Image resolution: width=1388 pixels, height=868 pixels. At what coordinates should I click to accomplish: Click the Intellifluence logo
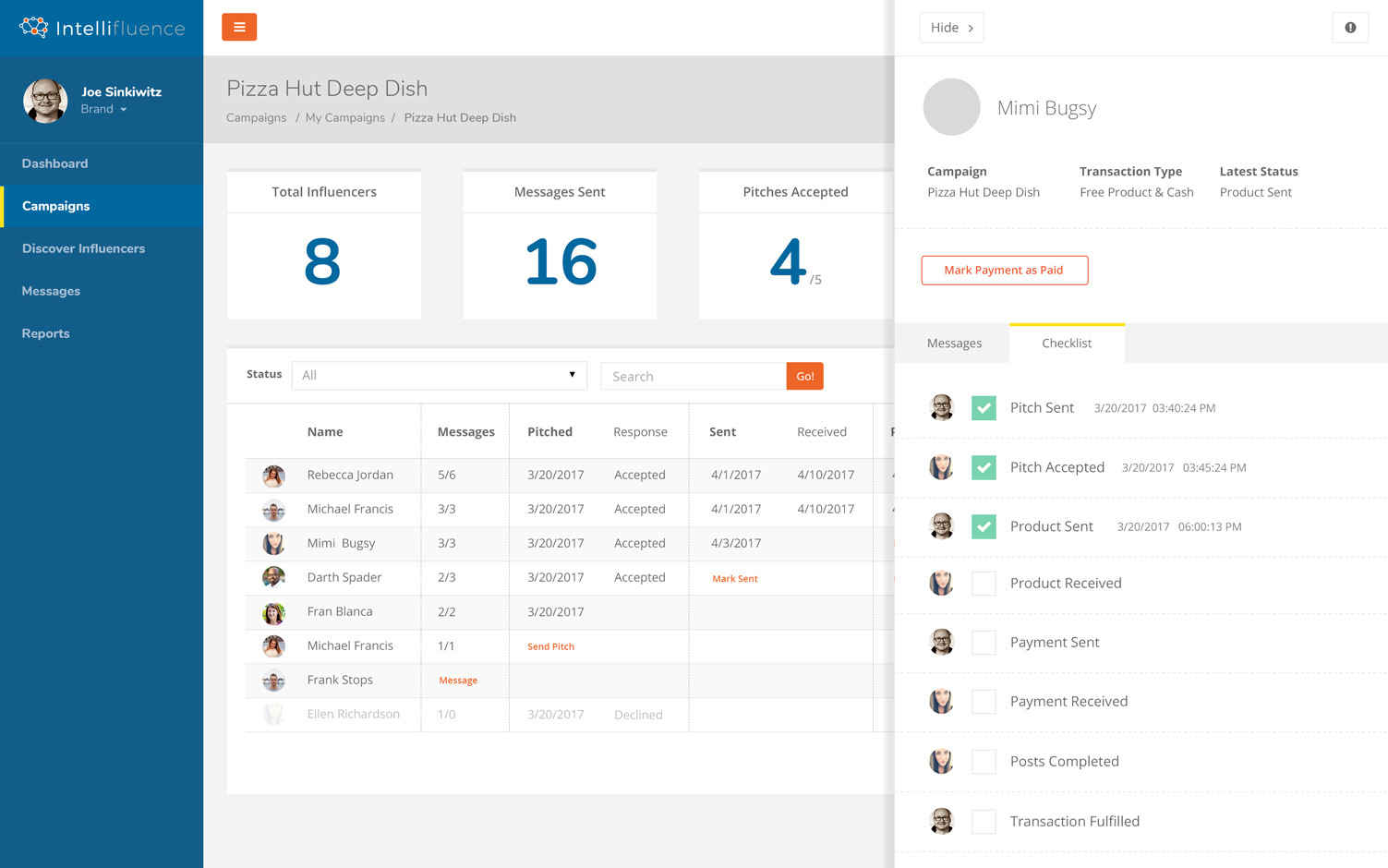click(102, 28)
